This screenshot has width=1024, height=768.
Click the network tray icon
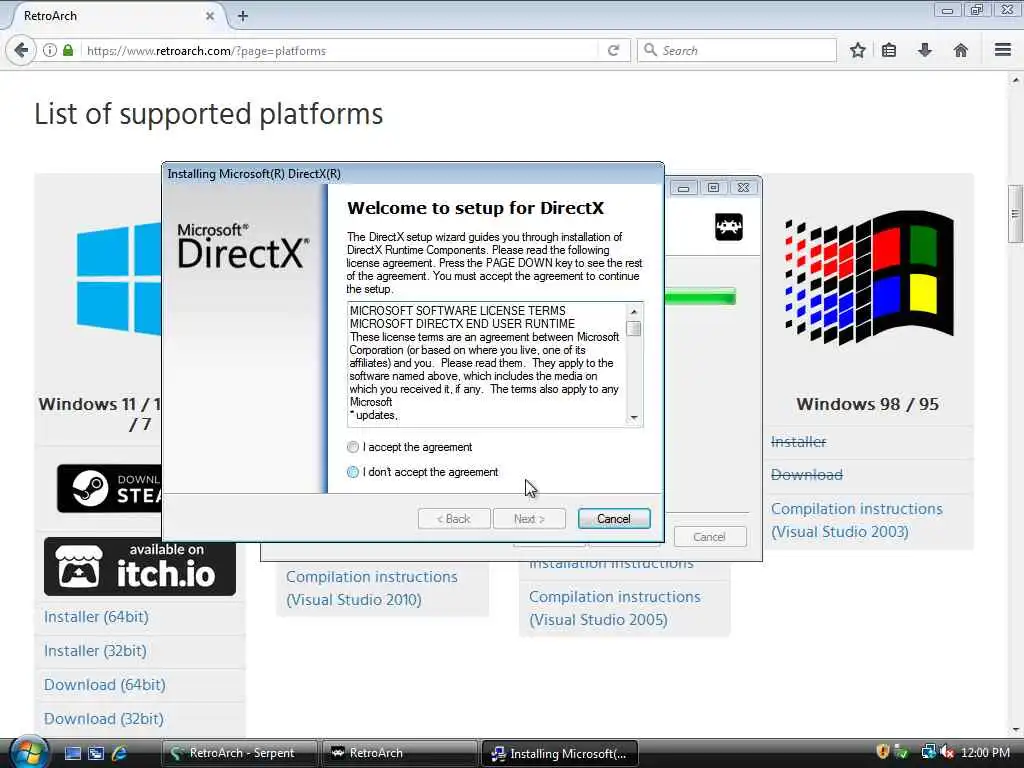pos(928,752)
